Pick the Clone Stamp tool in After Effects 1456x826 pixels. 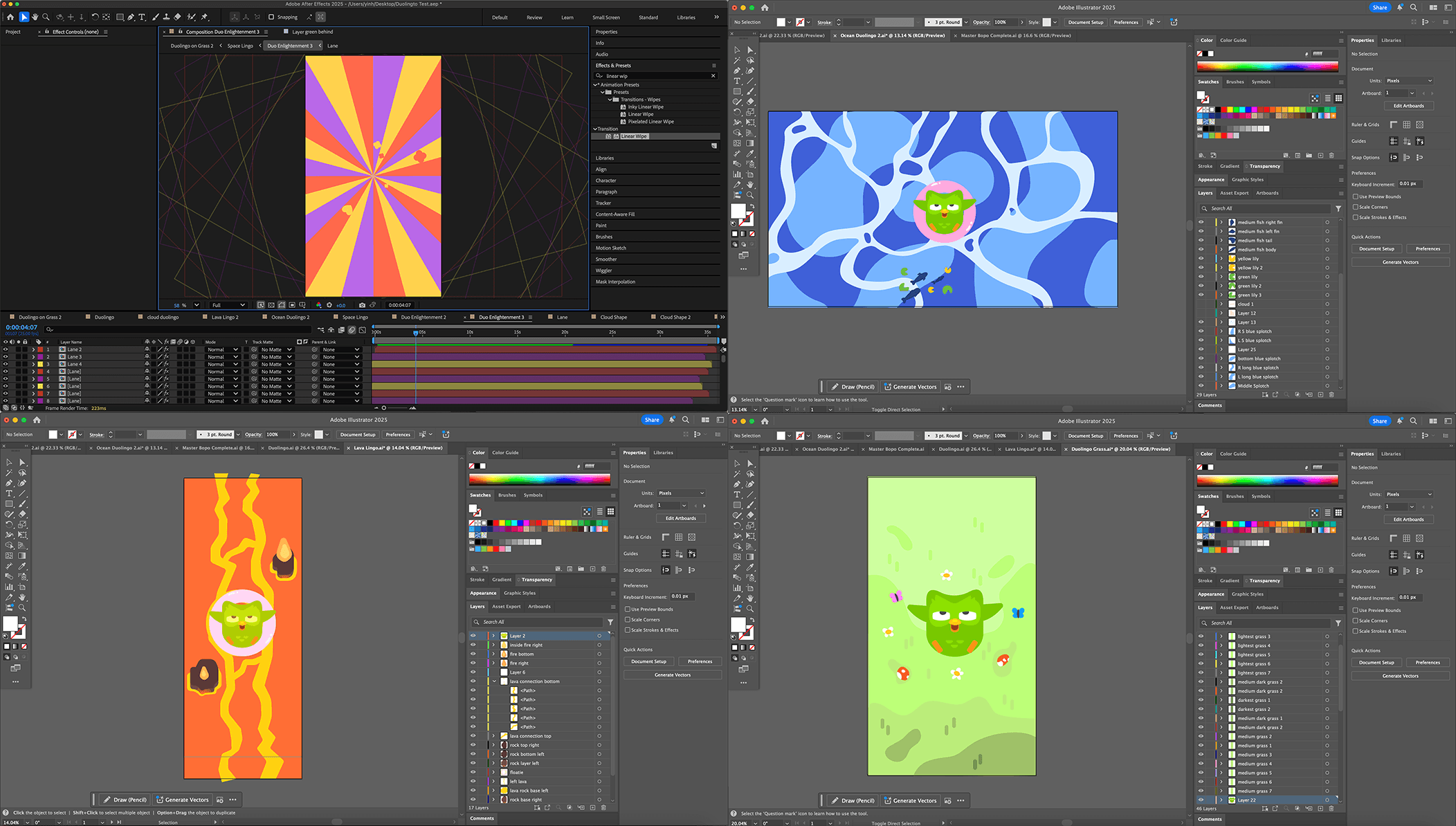point(166,17)
